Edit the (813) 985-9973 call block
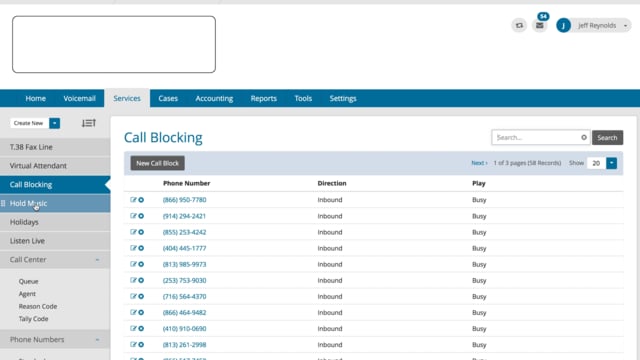The height and width of the screenshot is (360, 640). pos(133,264)
